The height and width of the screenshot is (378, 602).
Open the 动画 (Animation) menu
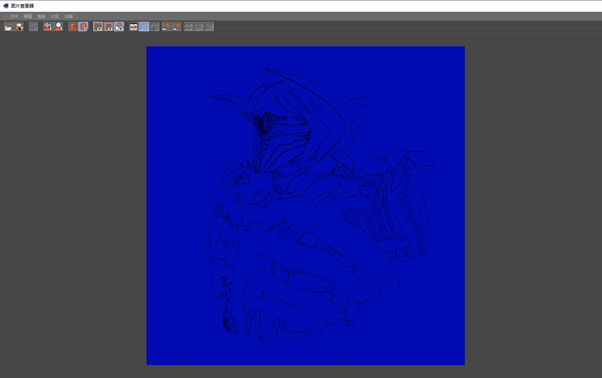(69, 17)
